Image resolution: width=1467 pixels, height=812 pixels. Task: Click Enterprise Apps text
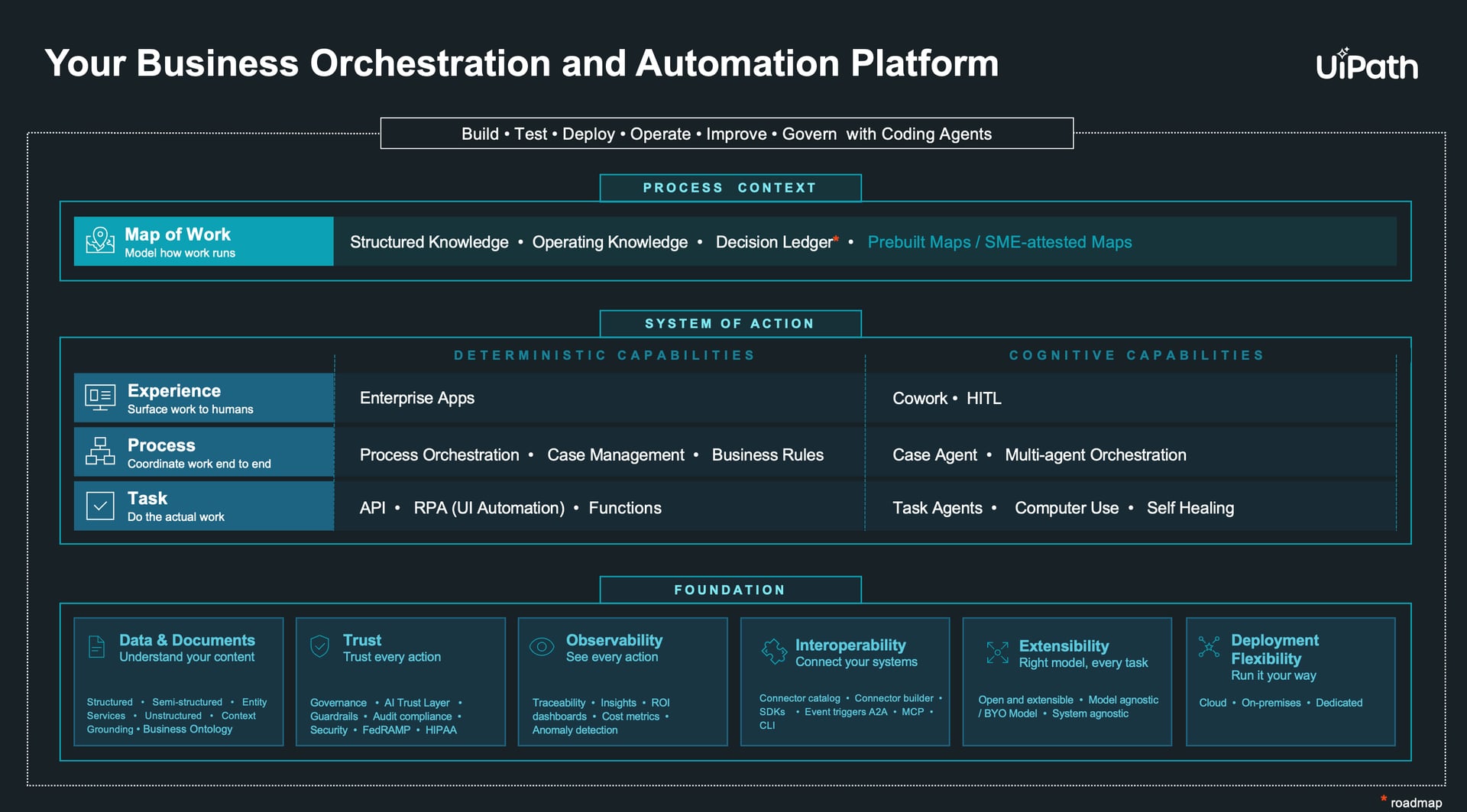pyautogui.click(x=417, y=398)
